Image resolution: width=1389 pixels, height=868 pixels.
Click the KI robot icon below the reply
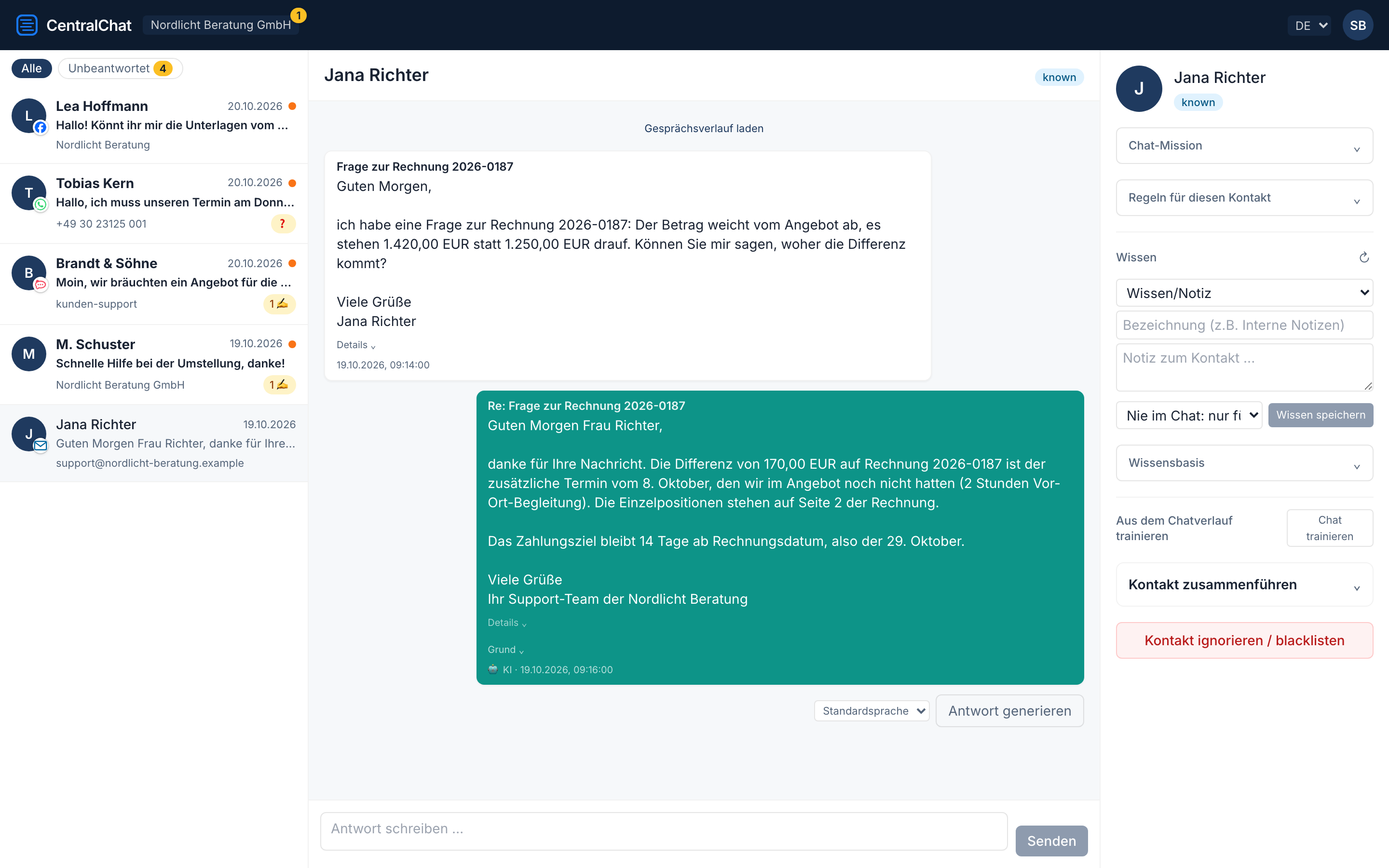(x=492, y=669)
